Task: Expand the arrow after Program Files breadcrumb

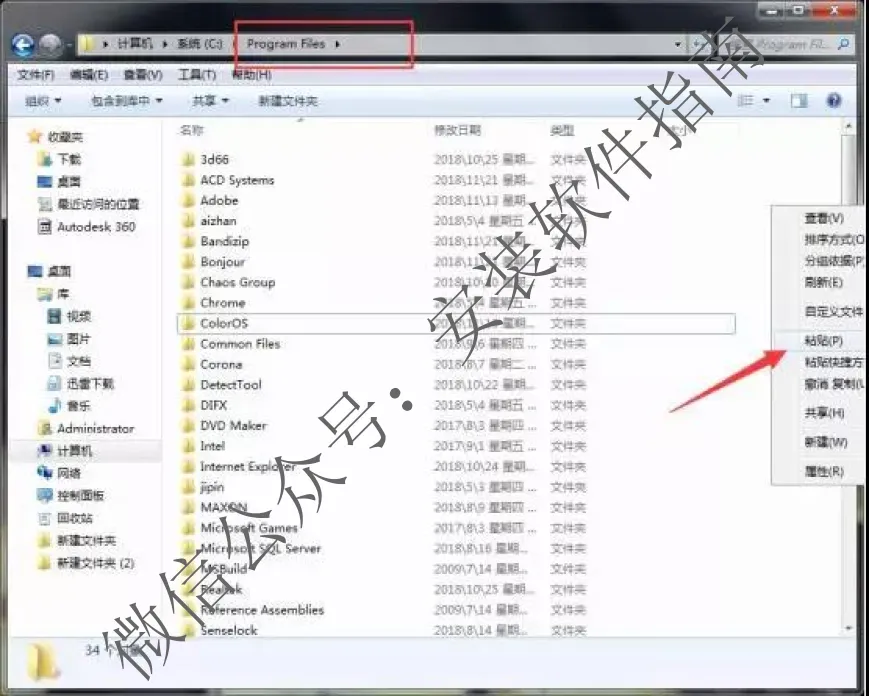Action: [338, 44]
